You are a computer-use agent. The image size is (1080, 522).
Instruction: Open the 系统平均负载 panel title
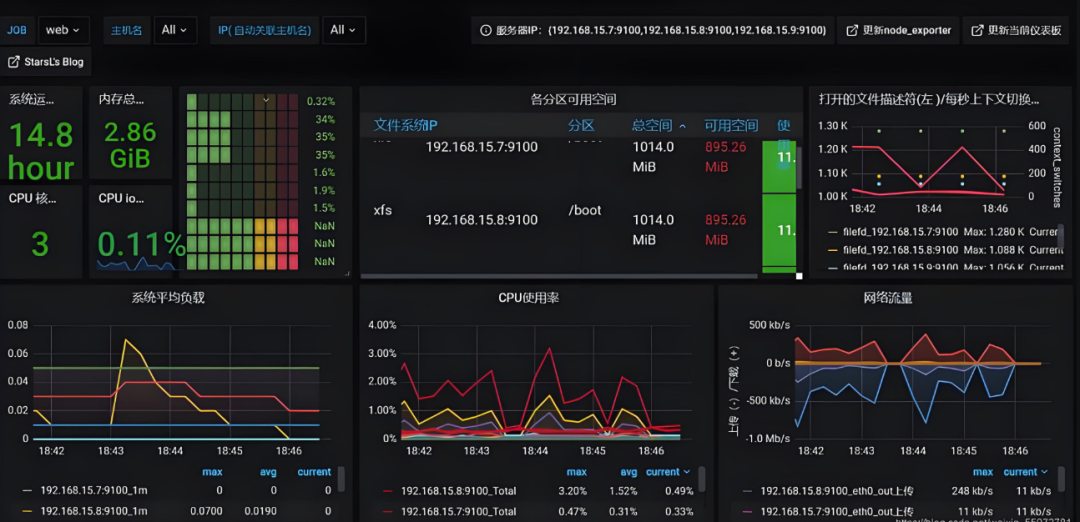[168, 298]
